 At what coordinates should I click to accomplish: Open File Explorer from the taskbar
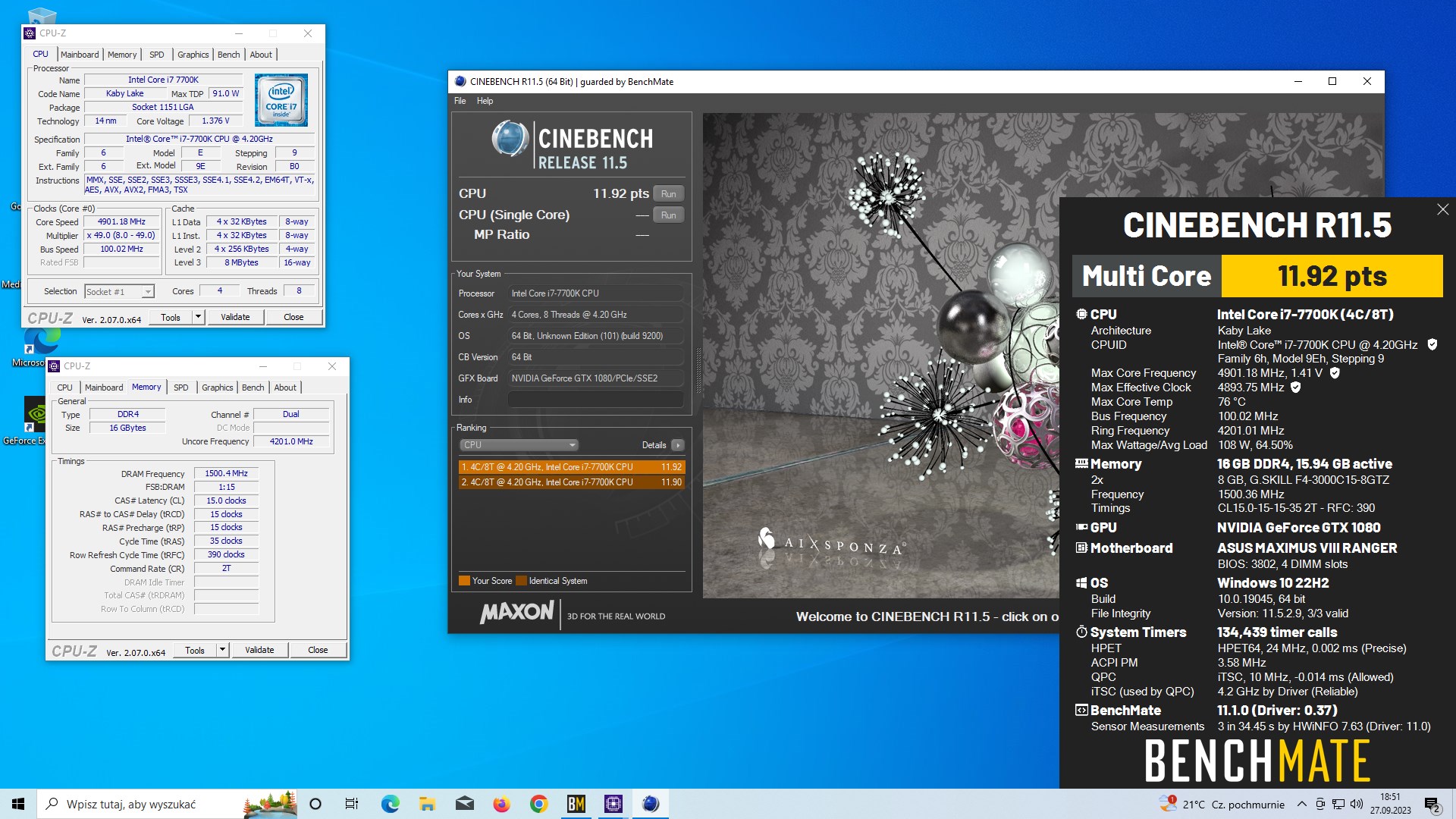click(427, 804)
